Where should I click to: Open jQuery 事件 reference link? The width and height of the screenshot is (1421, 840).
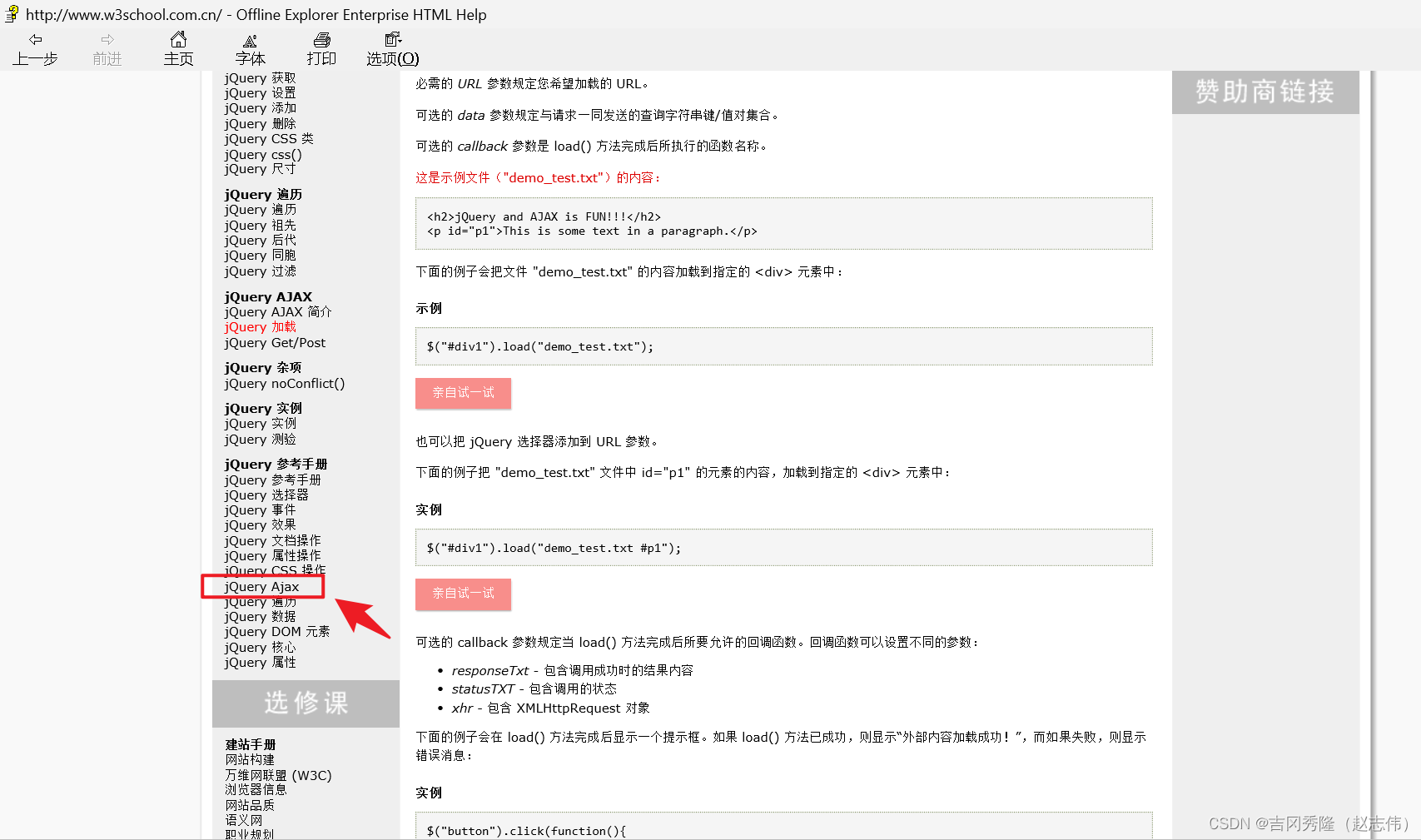click(260, 510)
